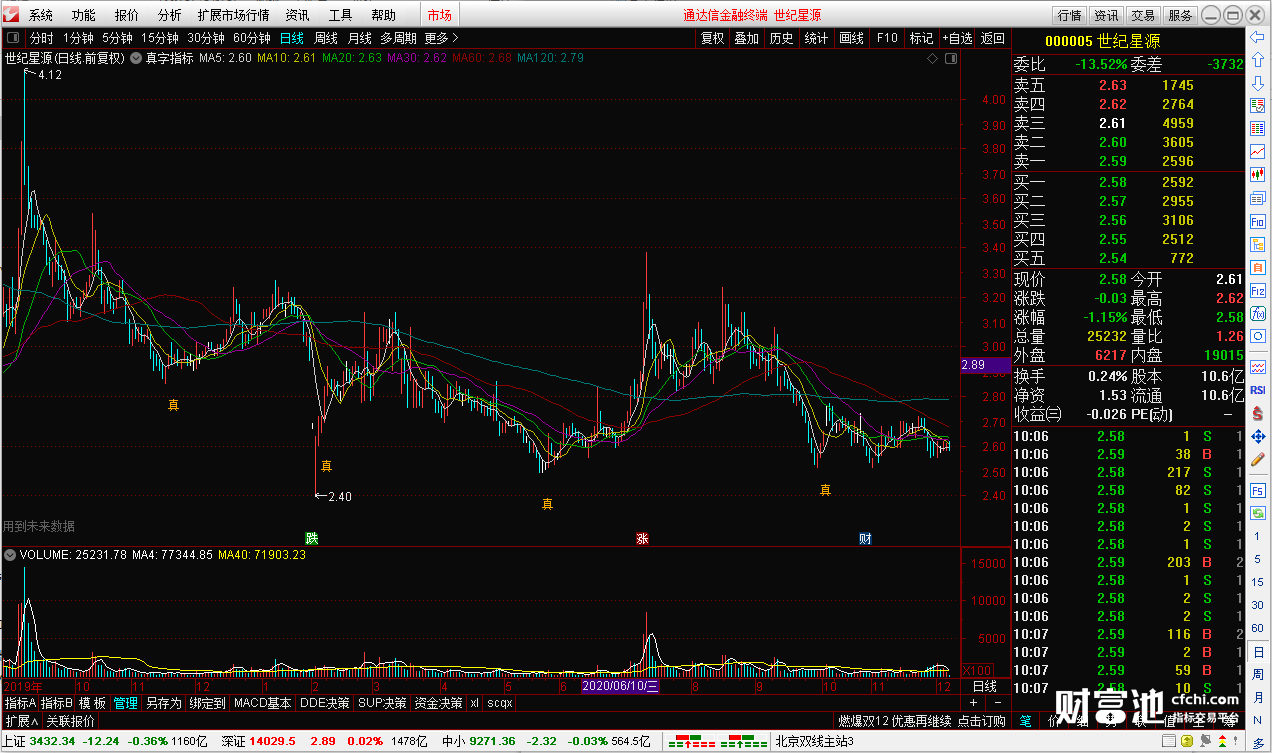This screenshot has width=1272, height=753.
Task: Click the 真字指标 indicator label
Action: coord(170,58)
